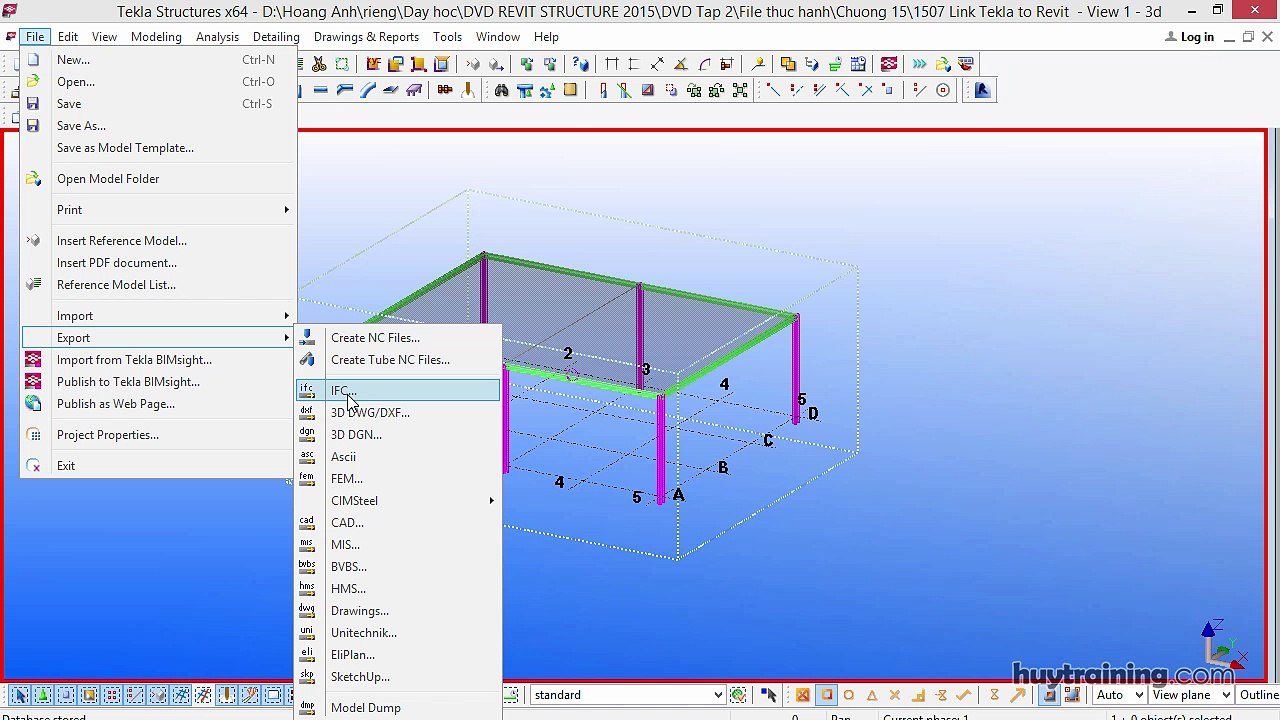Toggle the highlighted square end-point snap switch
The image size is (1280, 720).
point(826,695)
